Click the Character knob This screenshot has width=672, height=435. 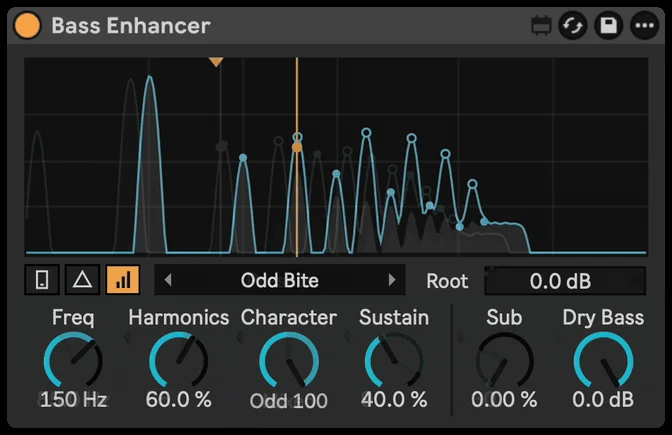point(289,361)
